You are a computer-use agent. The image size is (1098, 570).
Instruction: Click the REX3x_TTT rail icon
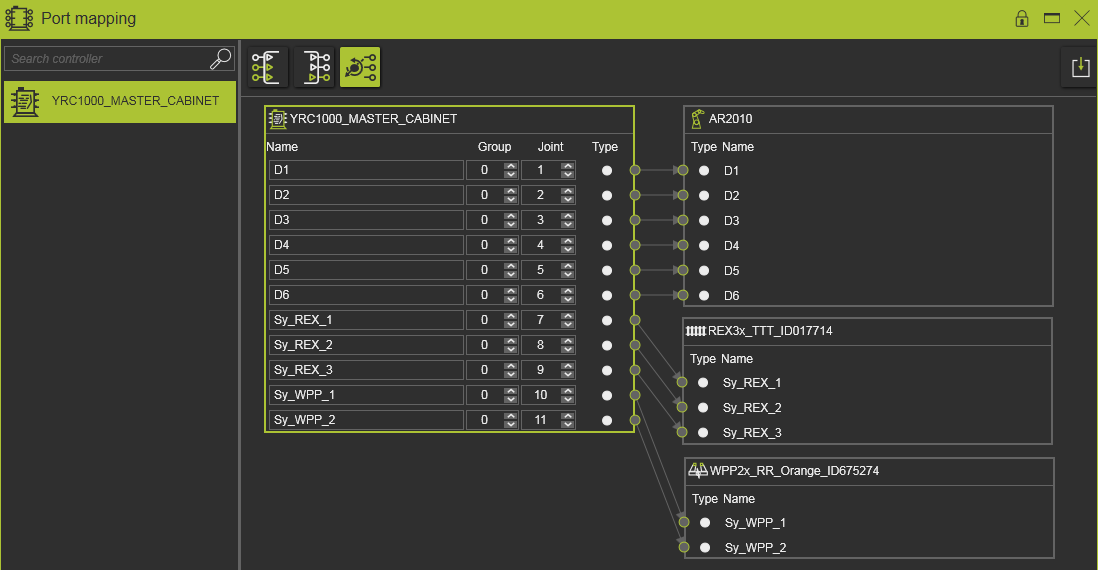[695, 331]
